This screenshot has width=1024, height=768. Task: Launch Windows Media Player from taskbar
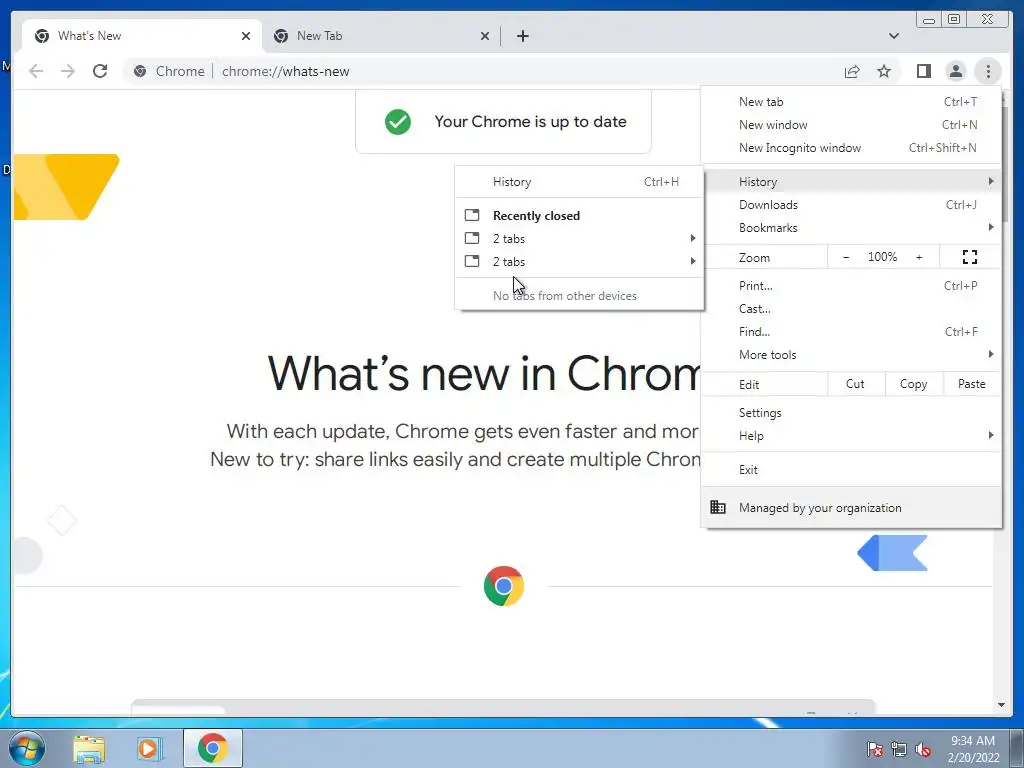point(149,749)
